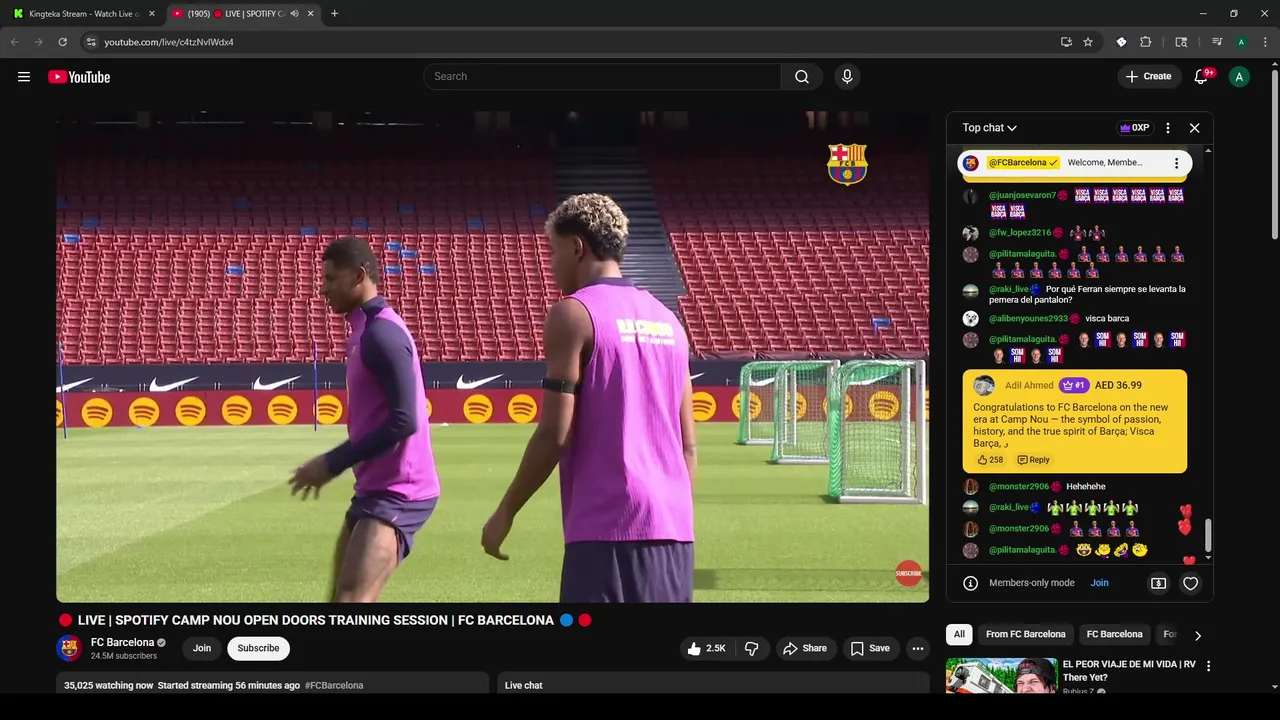1280x720 pixels.
Task: Click the page vertical scrollbar
Action: 1273,154
